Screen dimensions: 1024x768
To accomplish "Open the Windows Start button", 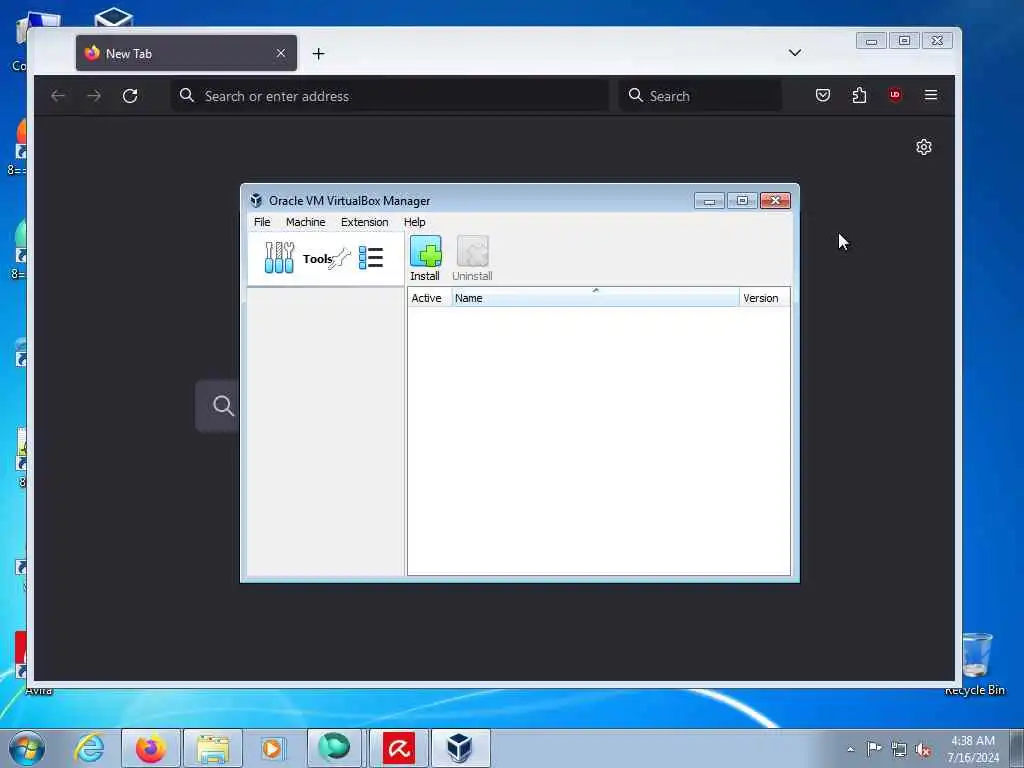I will [x=27, y=748].
